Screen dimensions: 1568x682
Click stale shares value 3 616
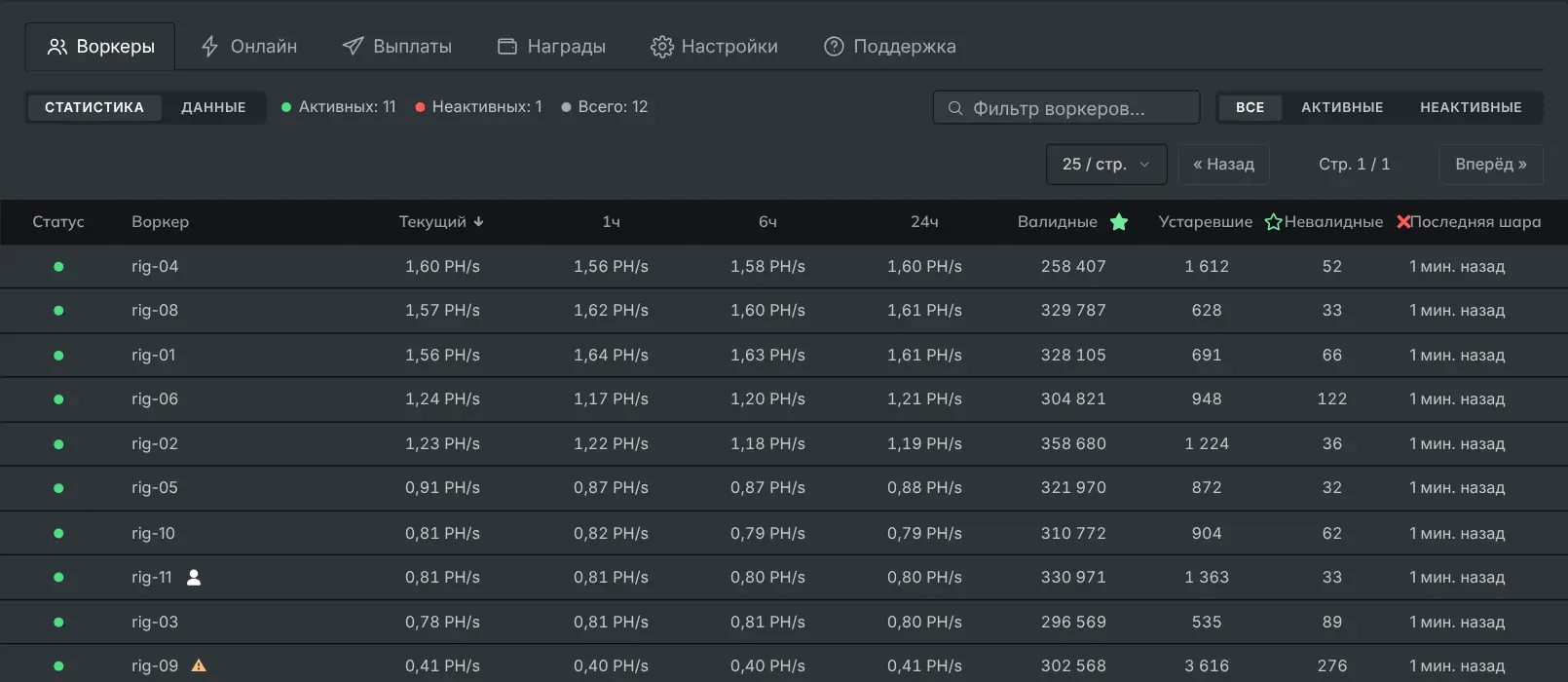1207,666
